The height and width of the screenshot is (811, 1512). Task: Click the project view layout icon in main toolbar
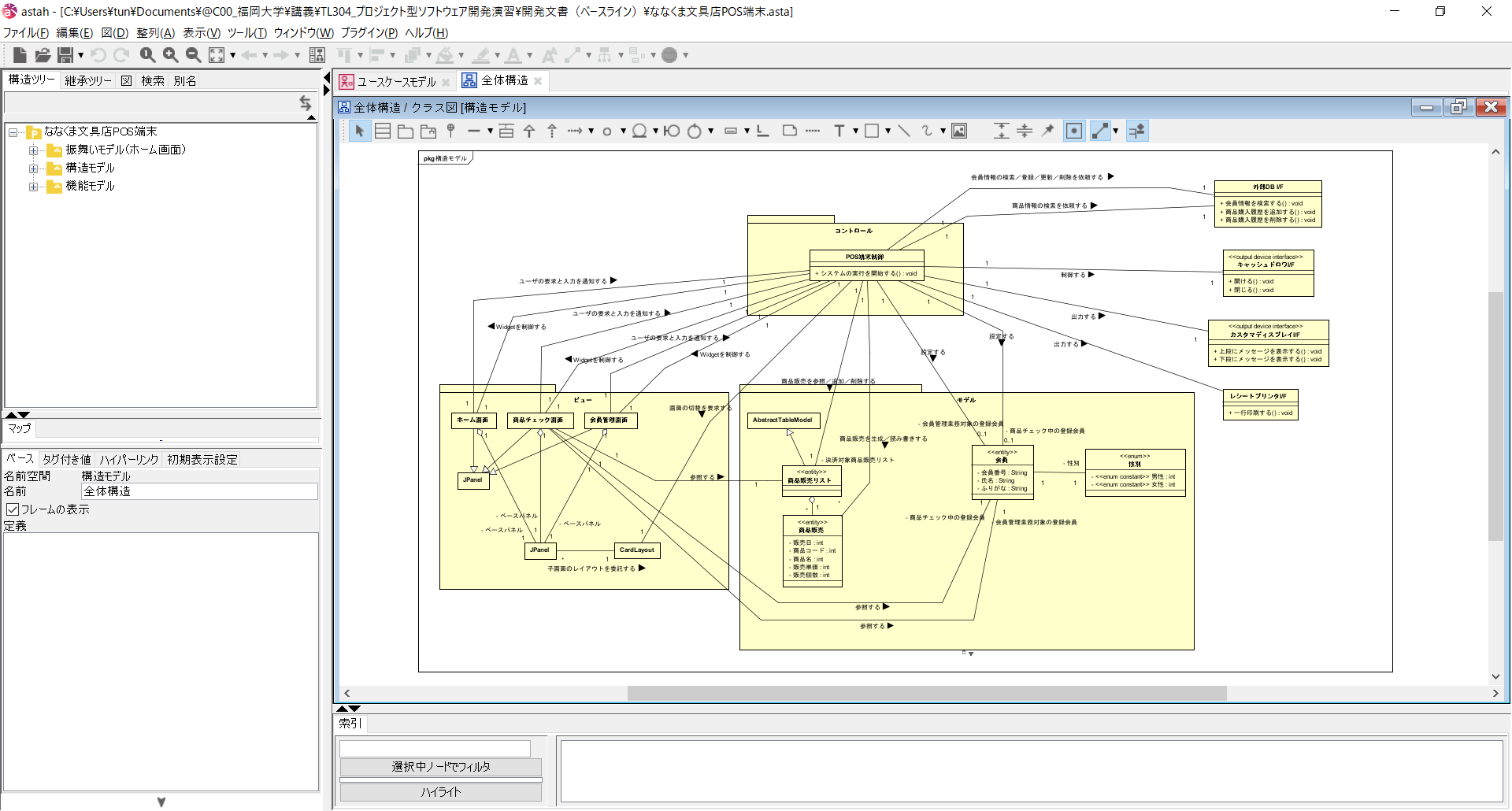coord(317,54)
